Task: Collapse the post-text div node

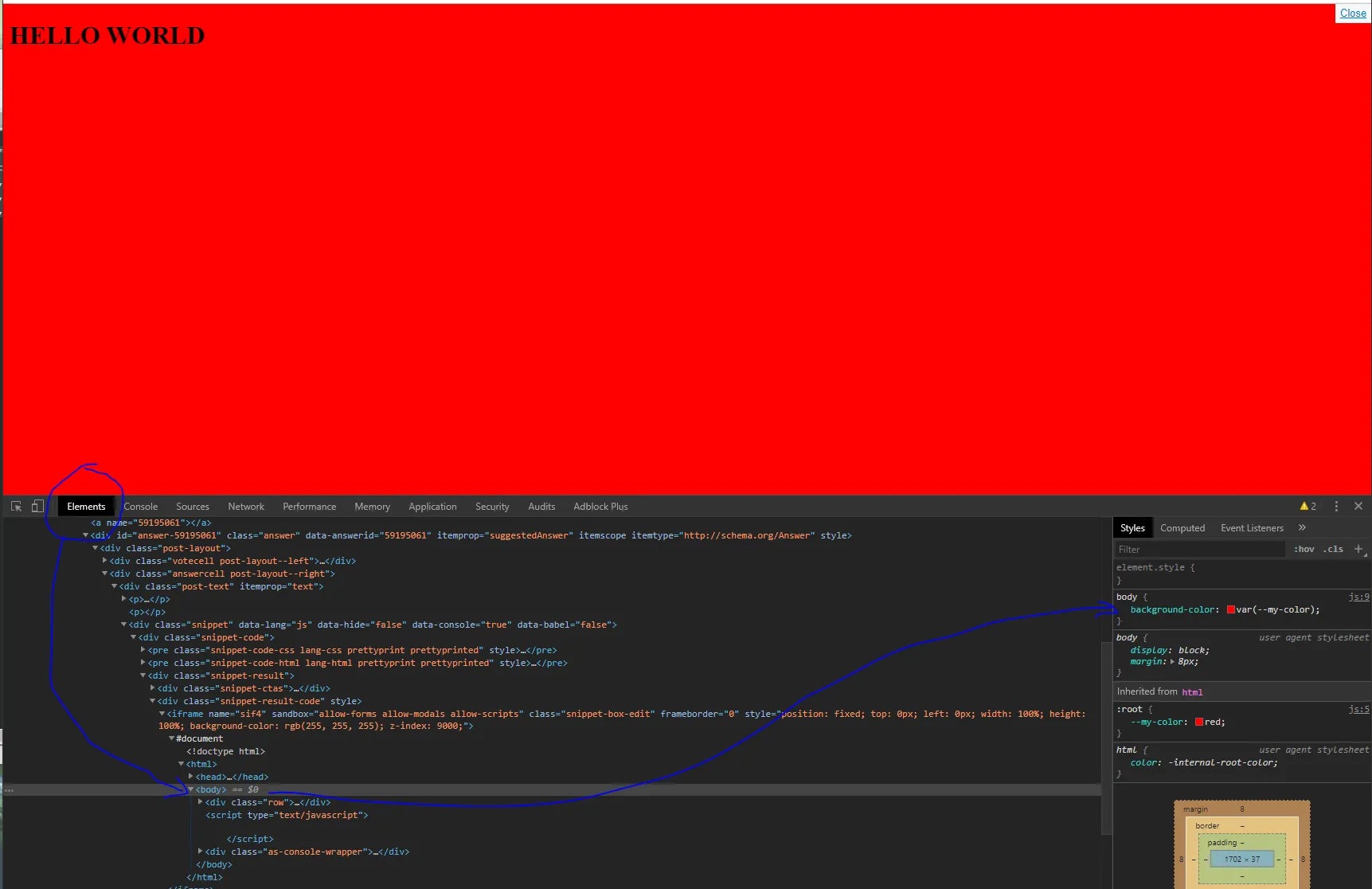Action: pyautogui.click(x=114, y=586)
